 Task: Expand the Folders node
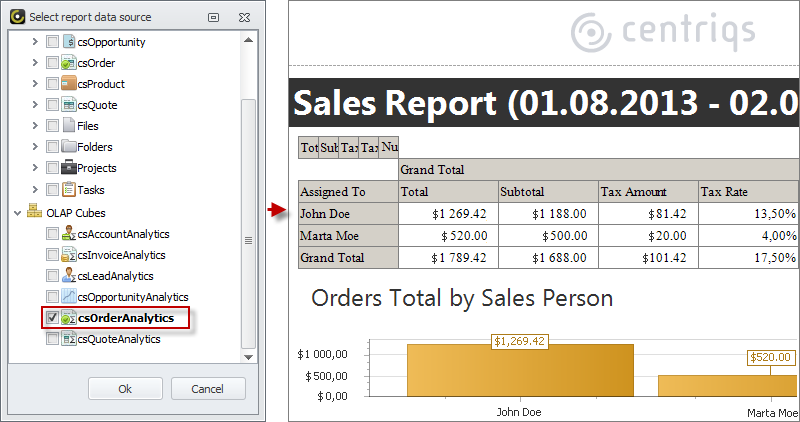pos(35,146)
